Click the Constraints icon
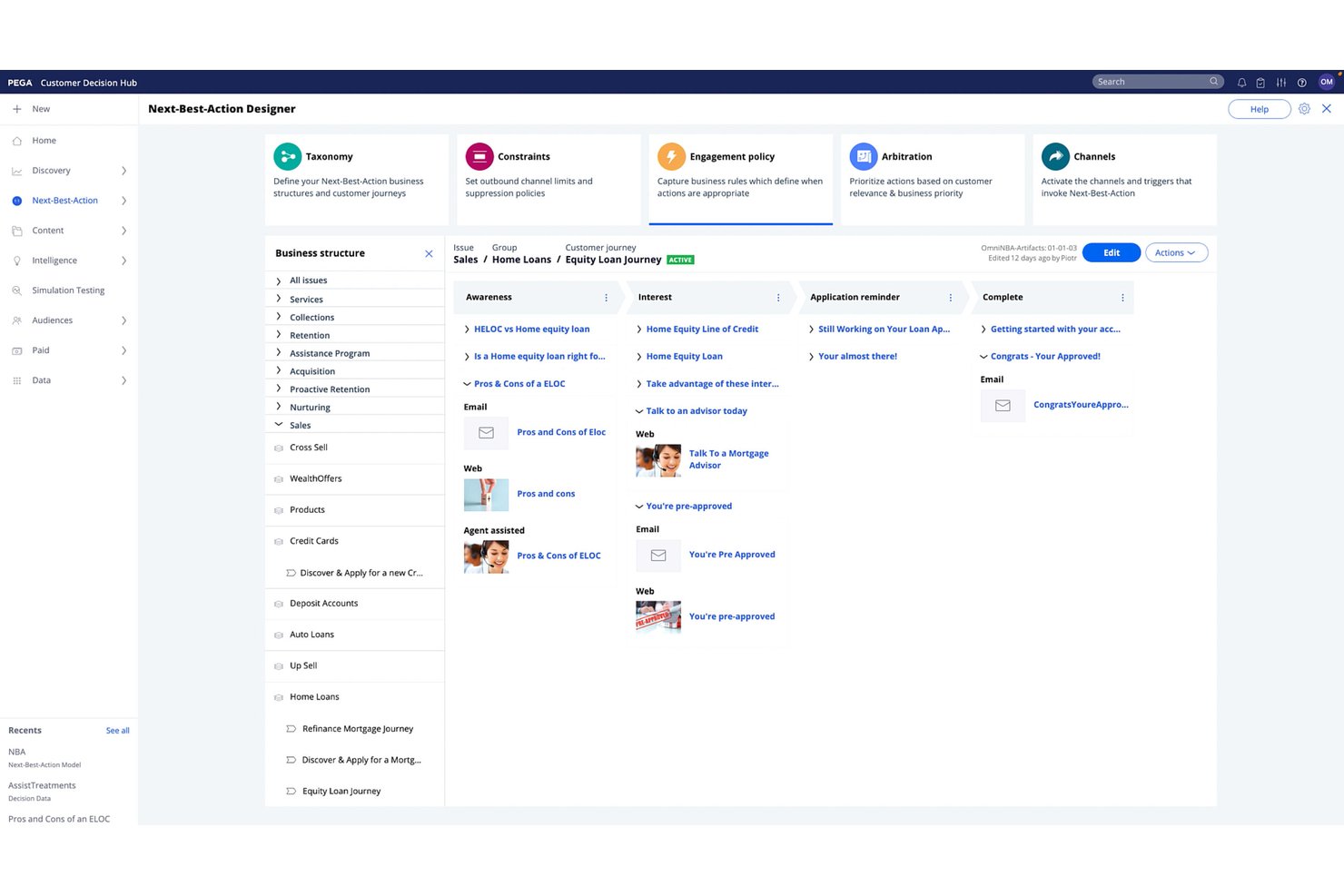The width and height of the screenshot is (1344, 896). (479, 156)
